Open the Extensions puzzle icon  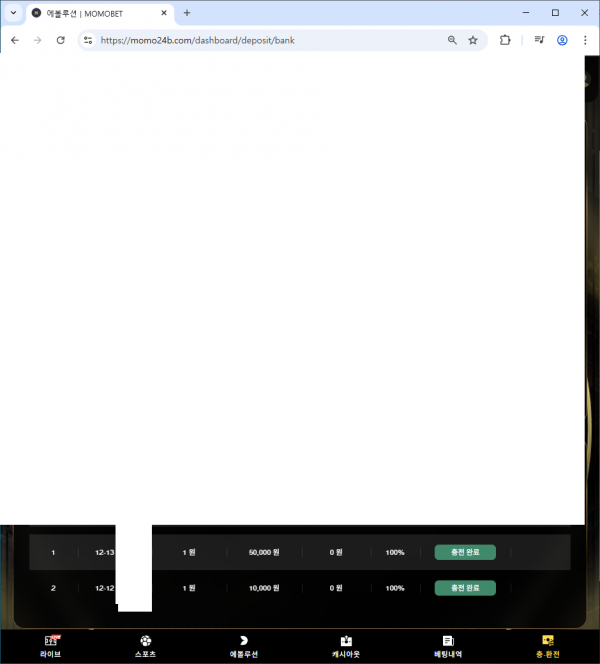pyautogui.click(x=505, y=40)
